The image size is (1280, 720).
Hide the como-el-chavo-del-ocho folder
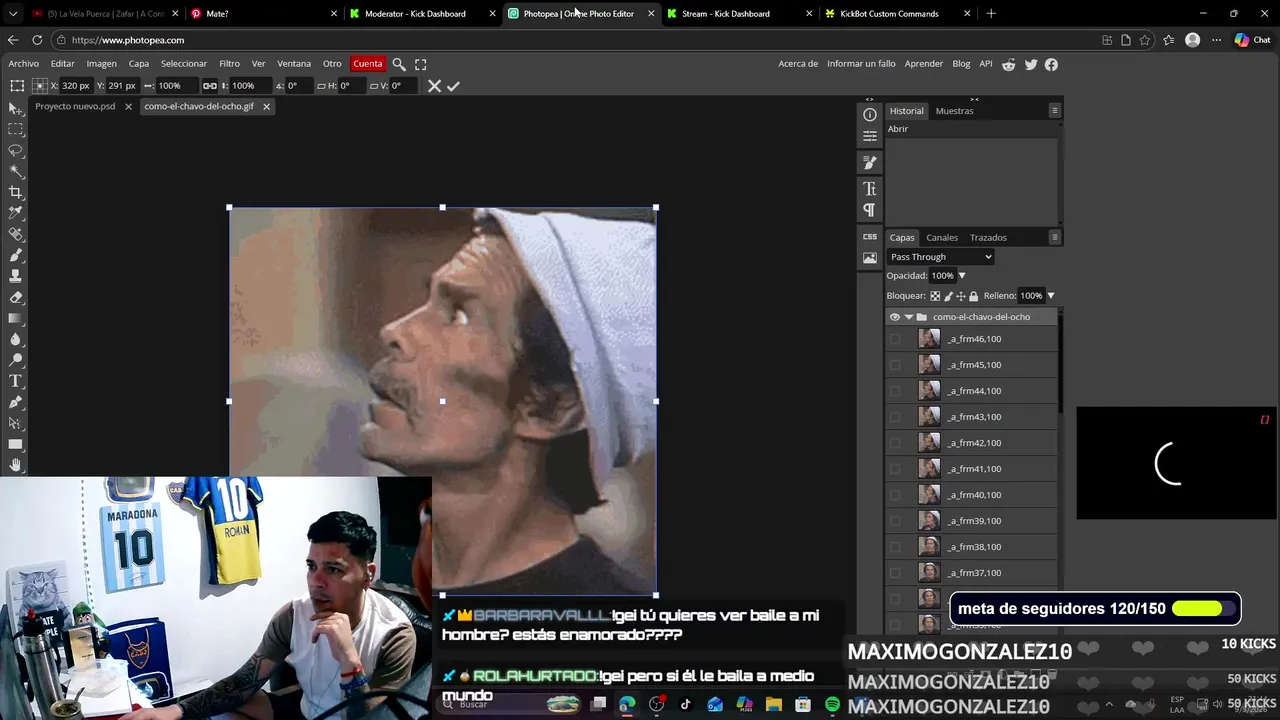coord(895,317)
